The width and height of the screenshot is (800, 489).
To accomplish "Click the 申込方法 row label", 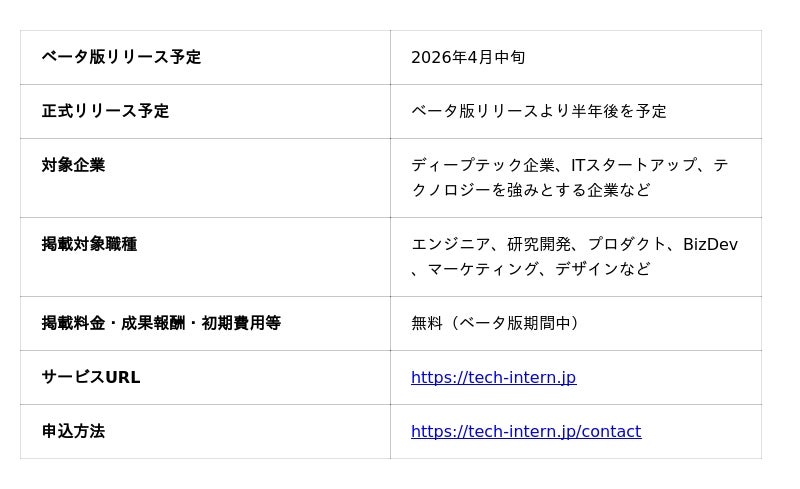I will tap(73, 432).
